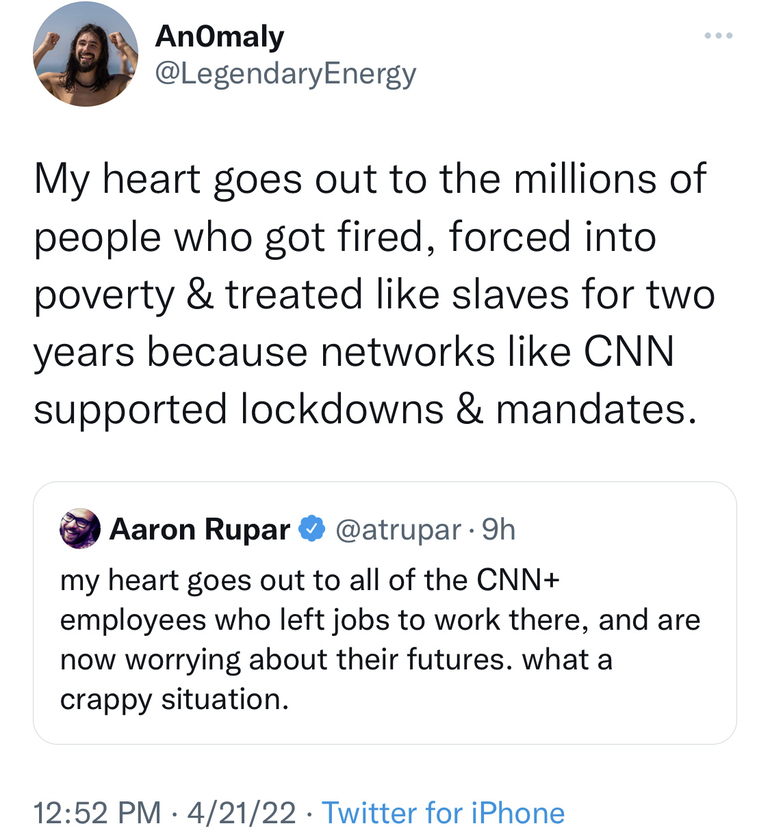Click 'crappy situation.' in the quoted tweet
The height and width of the screenshot is (839, 770).
(176, 699)
